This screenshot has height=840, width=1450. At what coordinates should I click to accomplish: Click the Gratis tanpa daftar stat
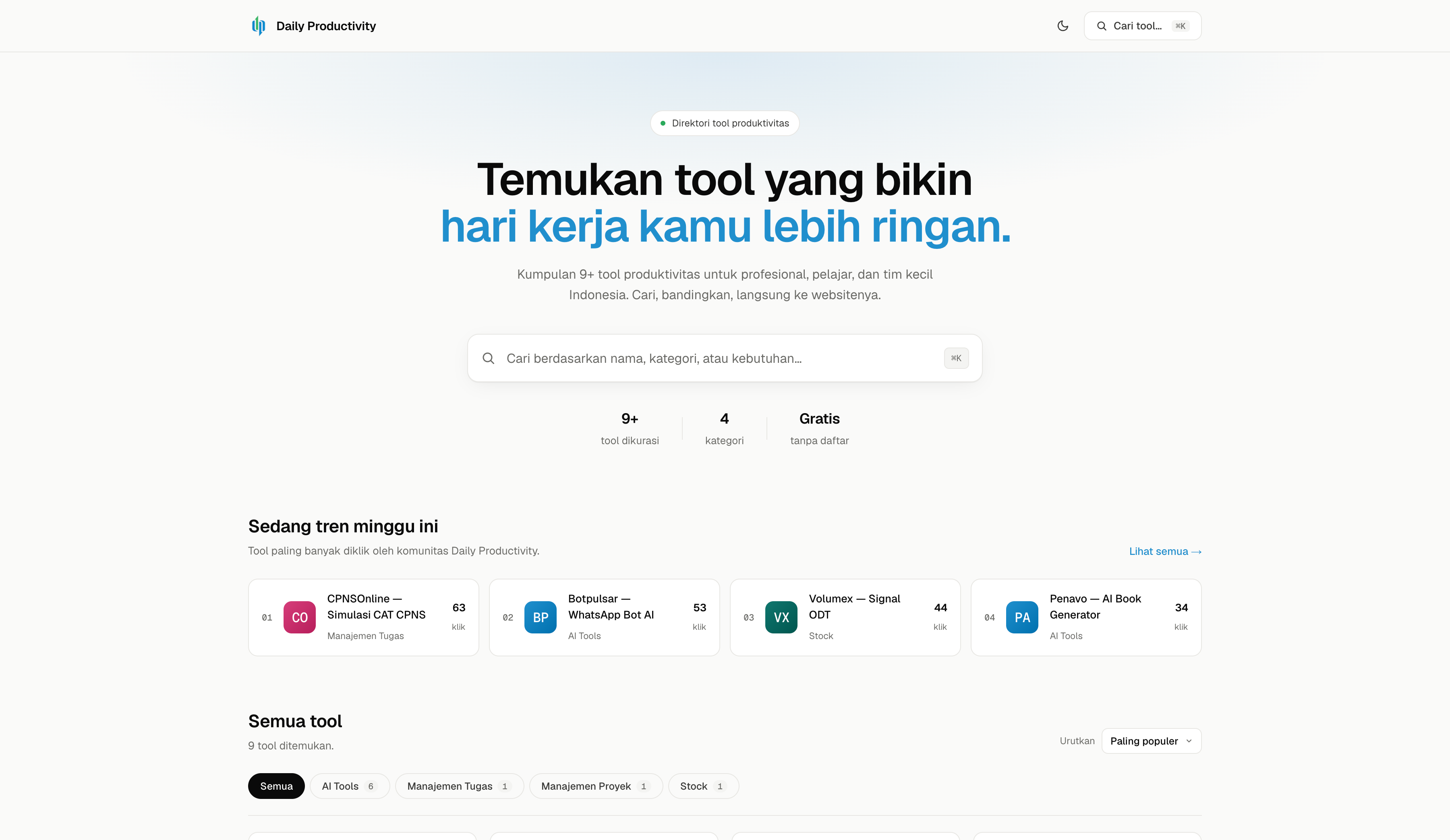tap(819, 428)
